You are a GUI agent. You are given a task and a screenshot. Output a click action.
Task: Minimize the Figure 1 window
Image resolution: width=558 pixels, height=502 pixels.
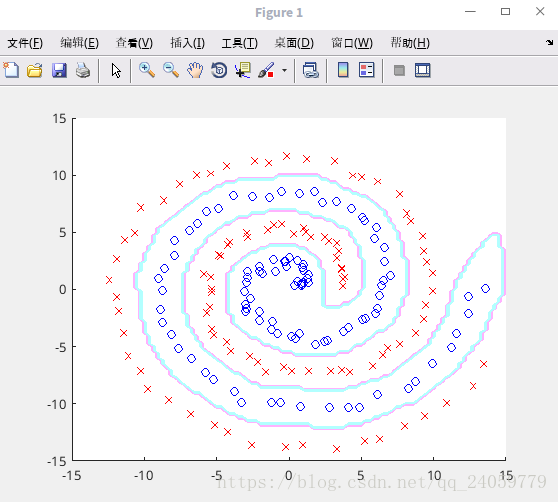[470, 12]
